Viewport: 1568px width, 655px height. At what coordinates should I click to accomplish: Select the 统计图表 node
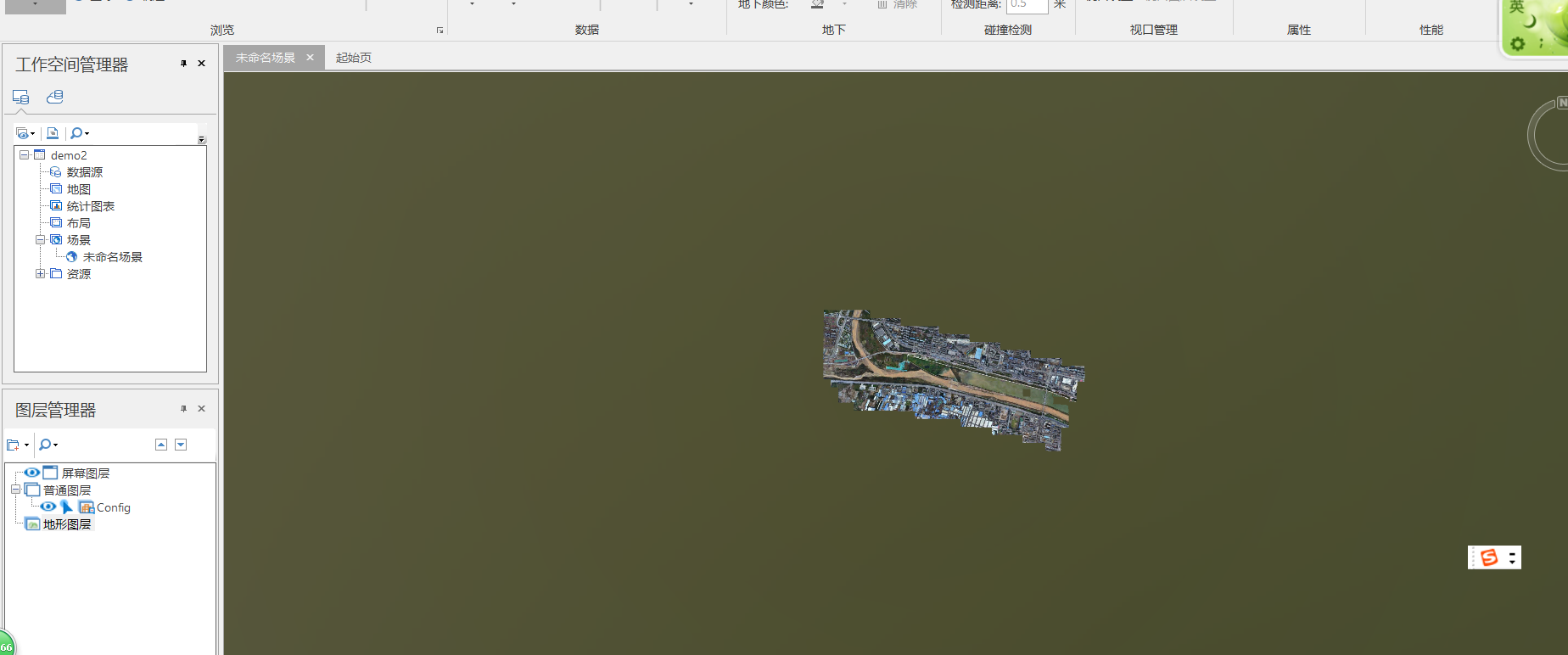click(91, 206)
